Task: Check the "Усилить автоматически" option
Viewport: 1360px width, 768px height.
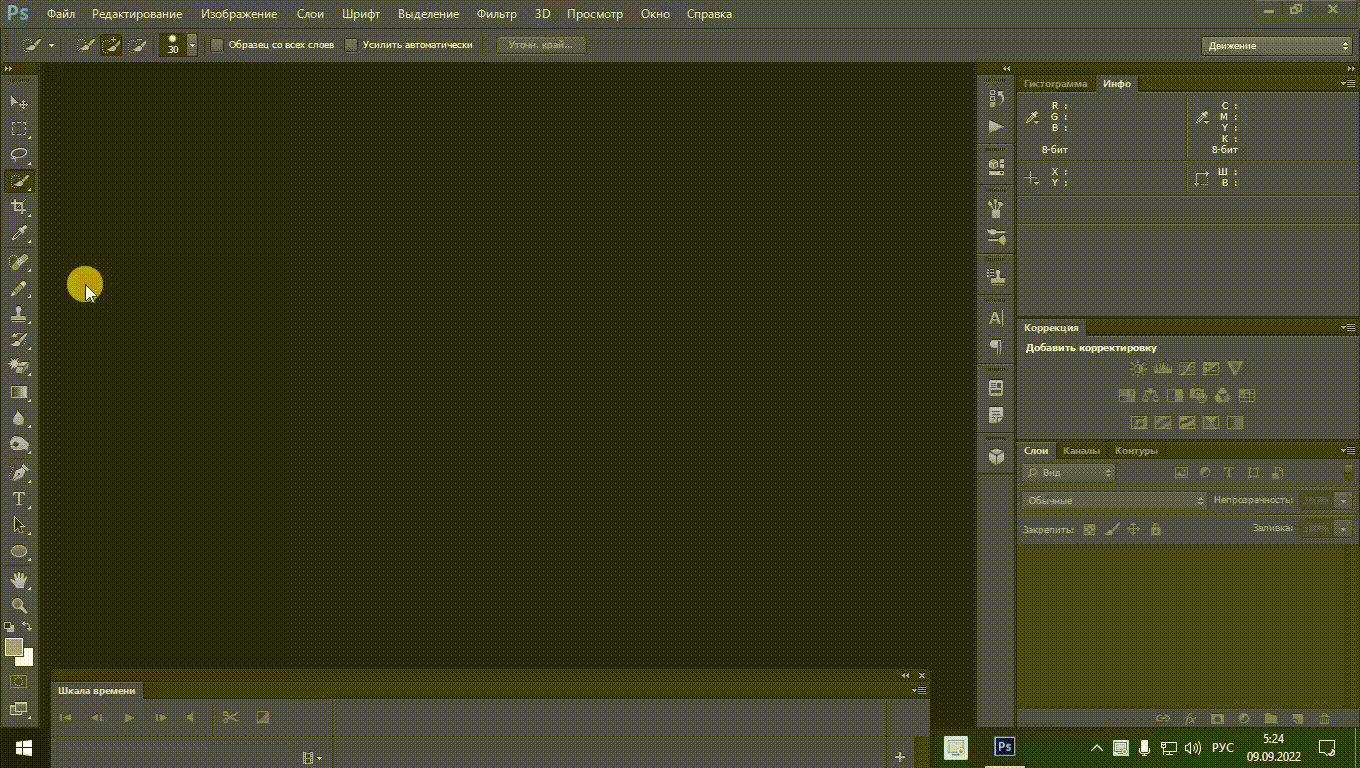Action: pyautogui.click(x=351, y=45)
